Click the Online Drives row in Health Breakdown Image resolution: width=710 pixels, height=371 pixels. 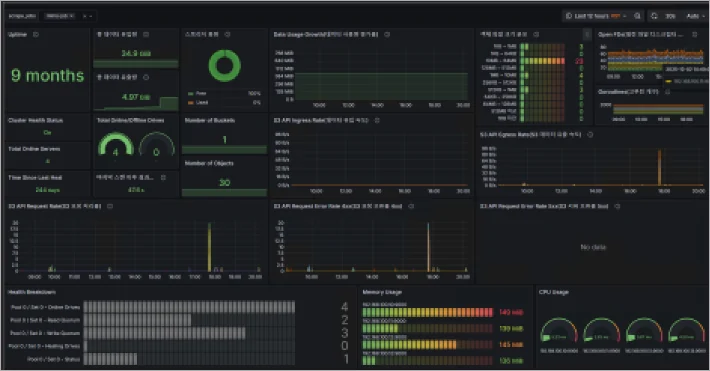[189, 307]
